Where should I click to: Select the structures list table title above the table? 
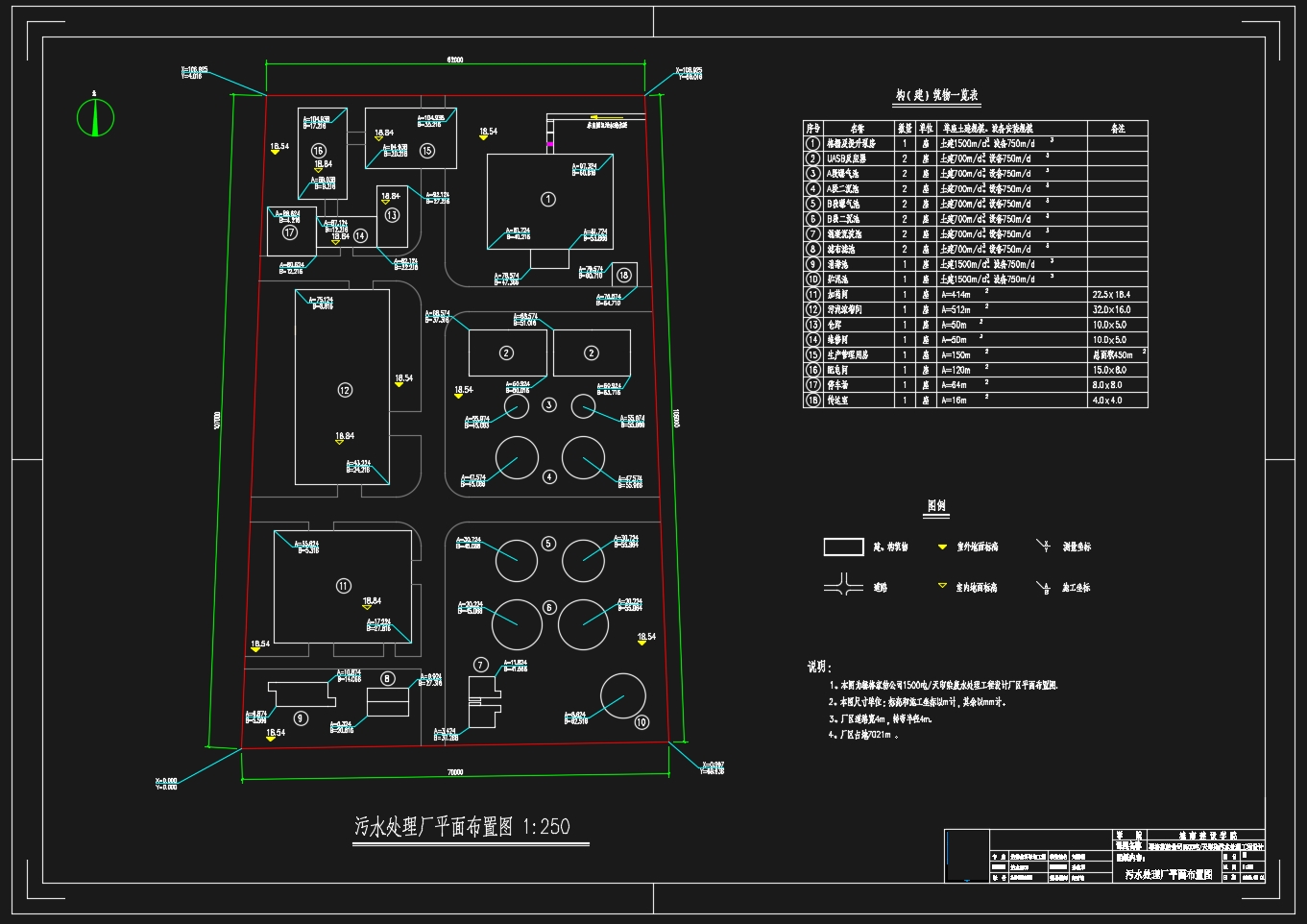(x=936, y=95)
